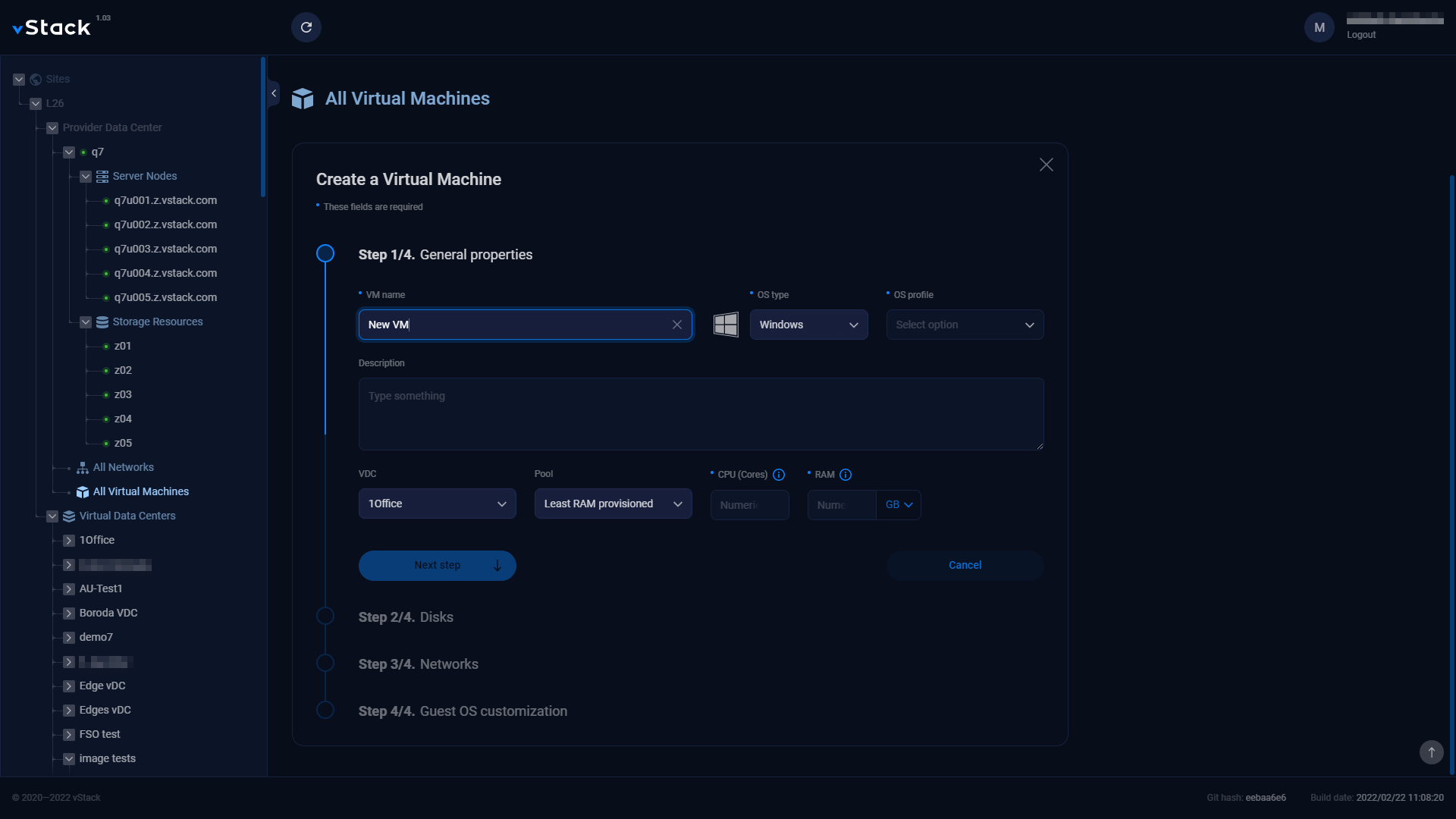This screenshot has height=819, width=1456.
Task: Show RAM info tooltip icon
Action: click(846, 475)
